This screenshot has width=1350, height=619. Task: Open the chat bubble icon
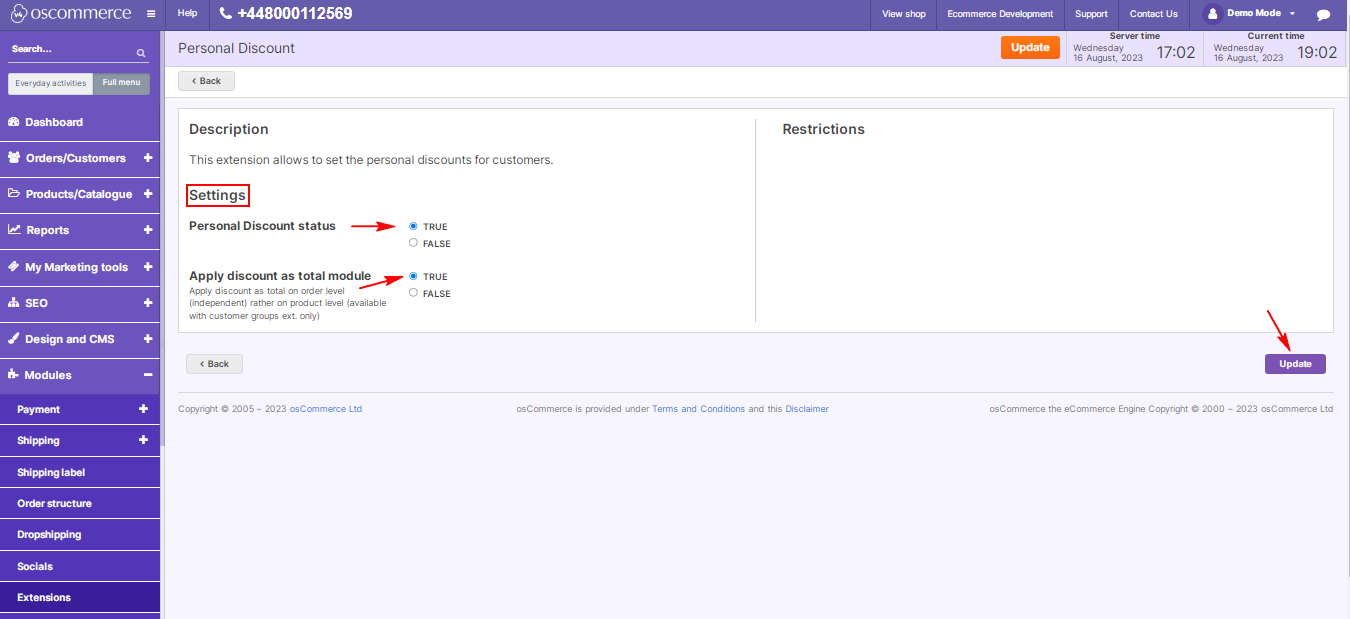(1323, 14)
